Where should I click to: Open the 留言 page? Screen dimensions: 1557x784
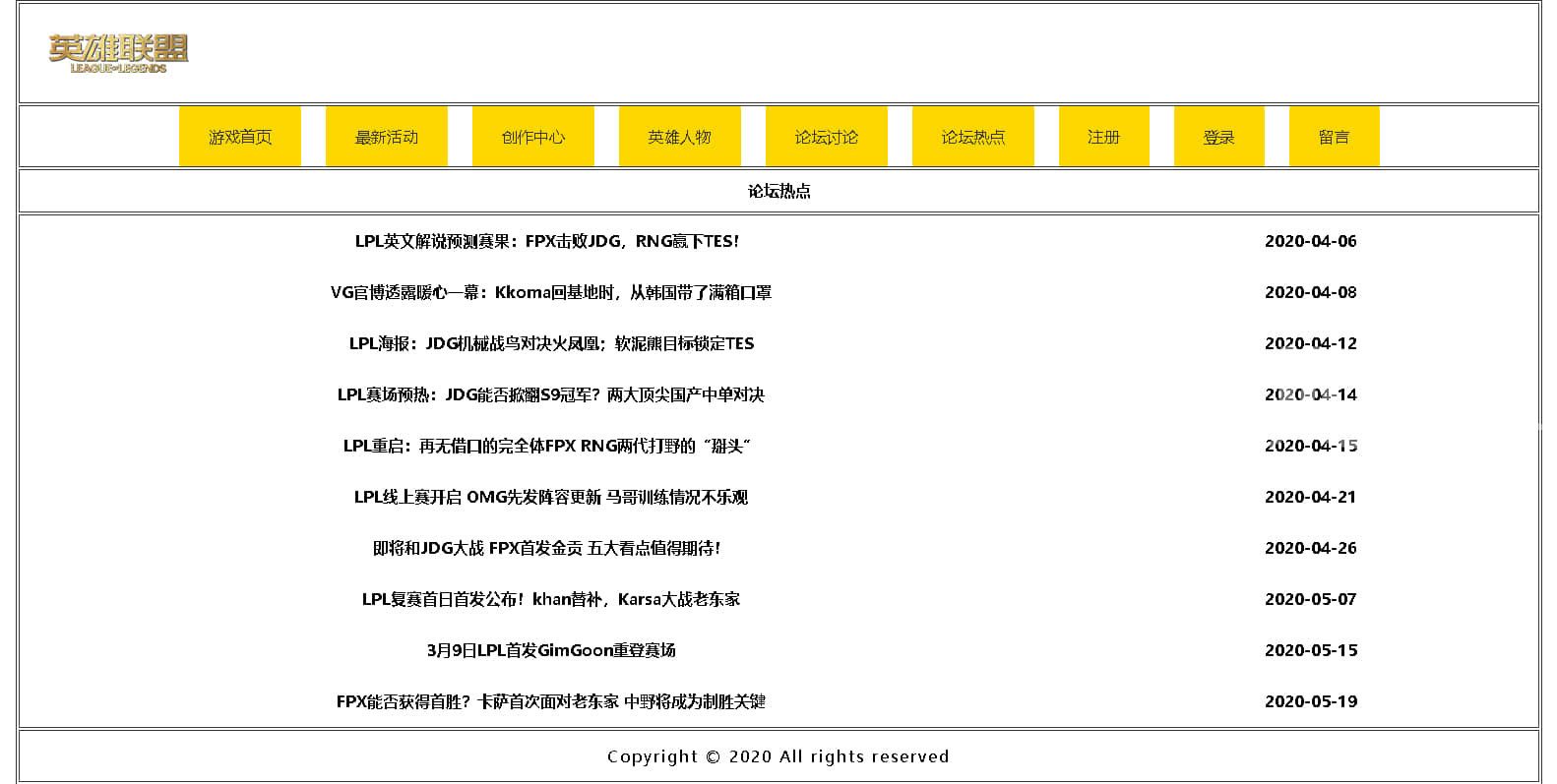pyautogui.click(x=1335, y=137)
